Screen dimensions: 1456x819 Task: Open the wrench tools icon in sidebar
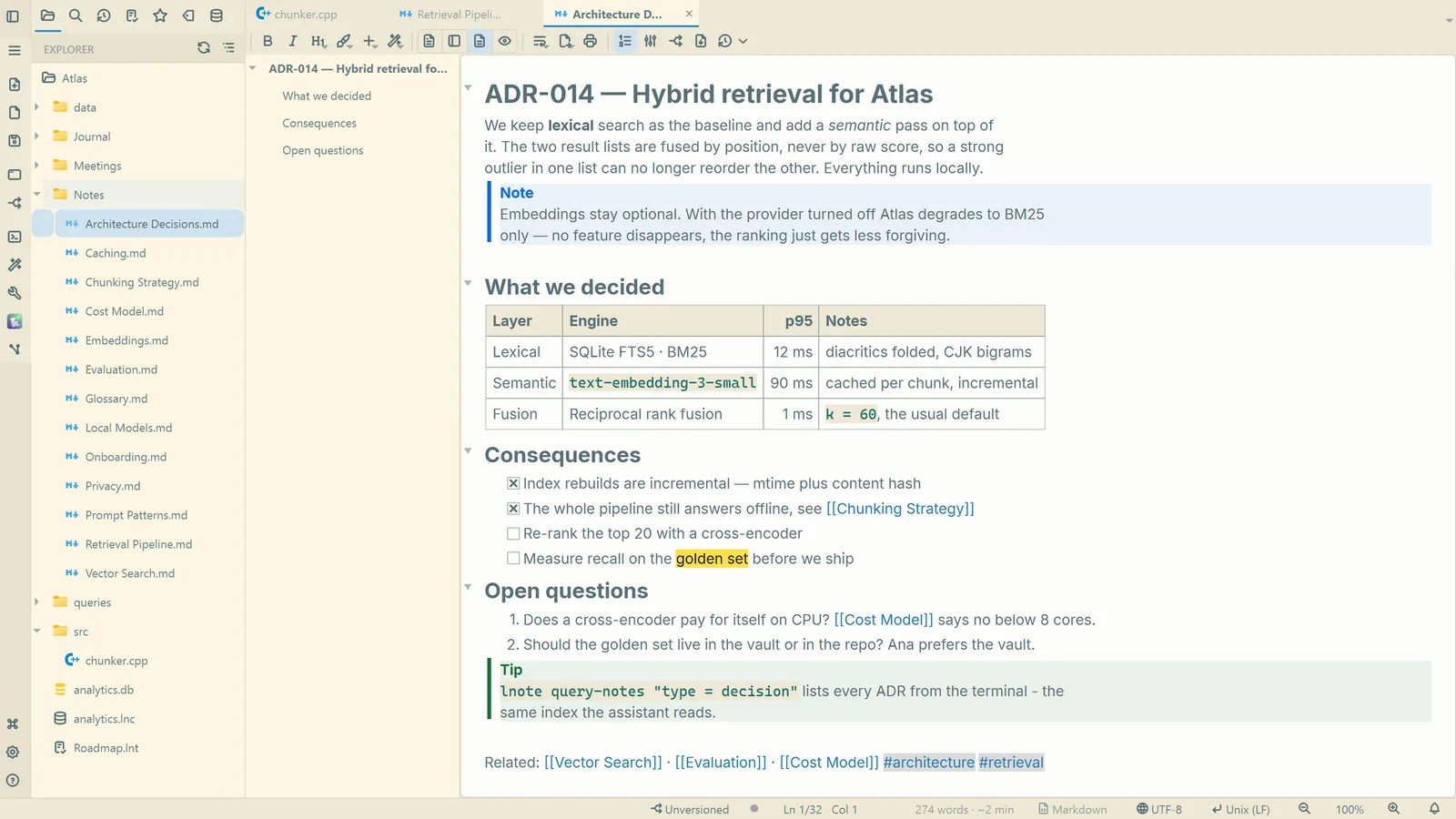[x=15, y=293]
